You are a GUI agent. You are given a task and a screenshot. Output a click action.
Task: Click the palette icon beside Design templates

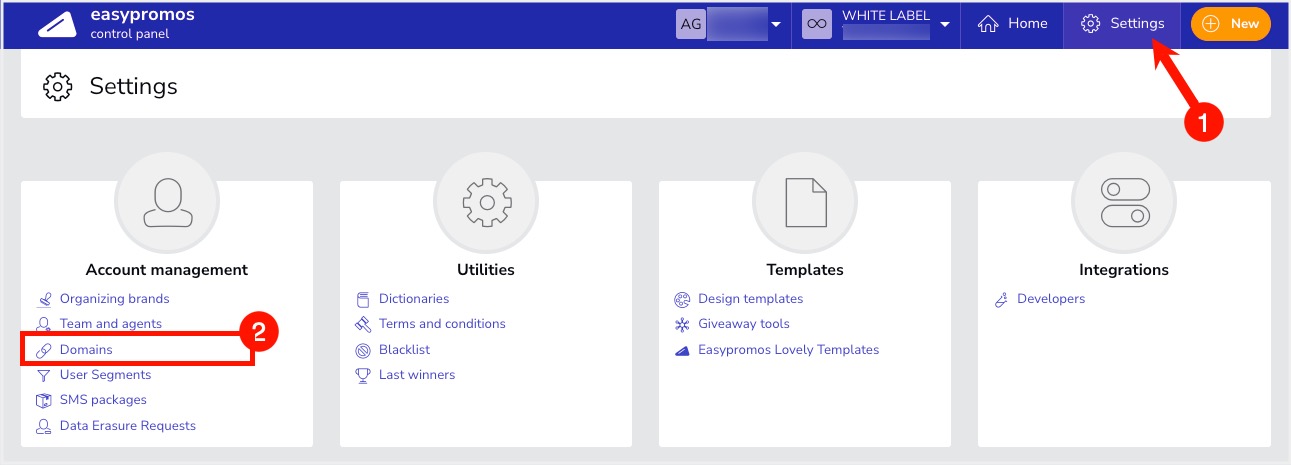pos(682,299)
